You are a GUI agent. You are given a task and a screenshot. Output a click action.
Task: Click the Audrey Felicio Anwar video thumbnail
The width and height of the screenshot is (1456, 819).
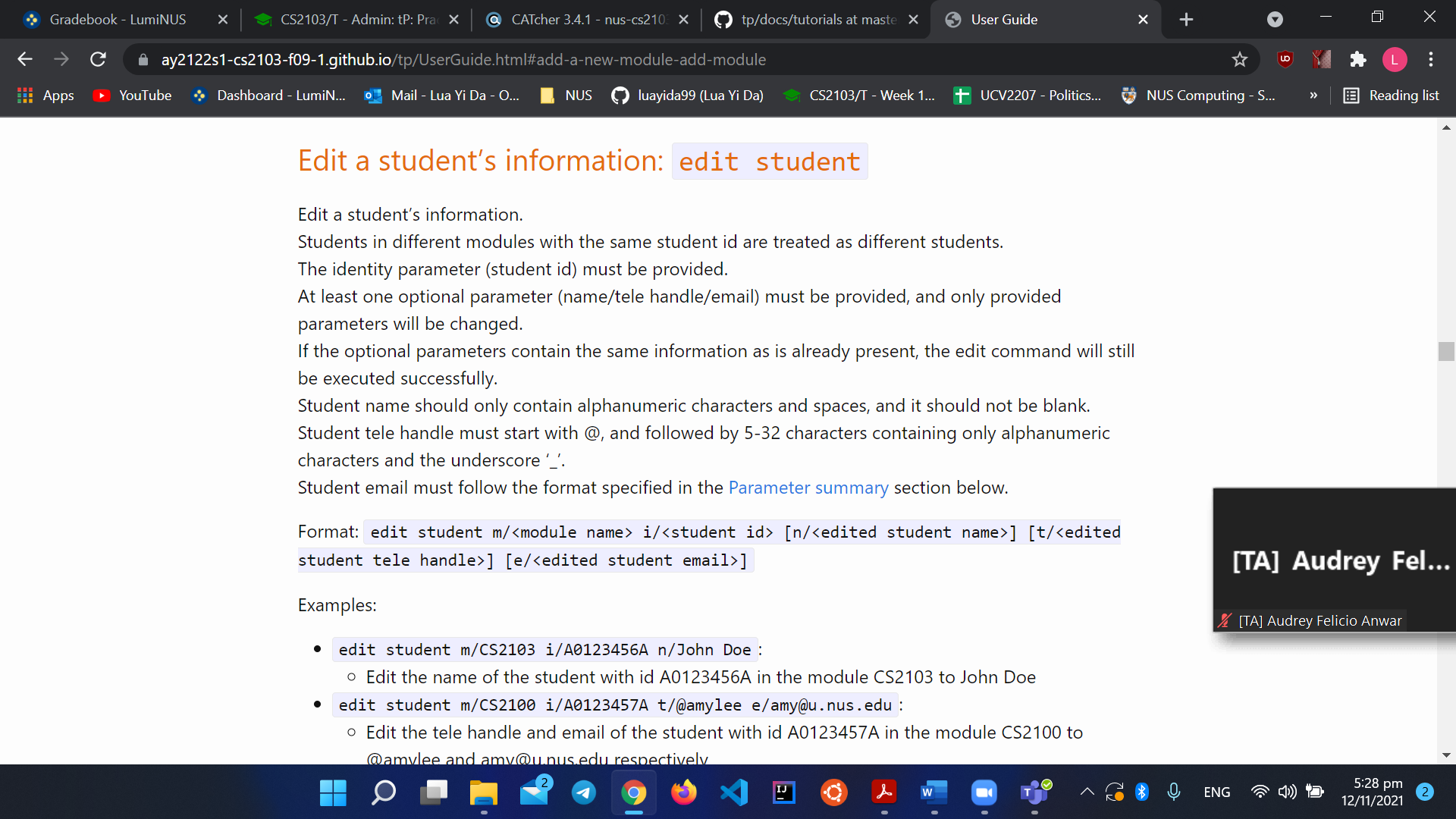pyautogui.click(x=1335, y=560)
